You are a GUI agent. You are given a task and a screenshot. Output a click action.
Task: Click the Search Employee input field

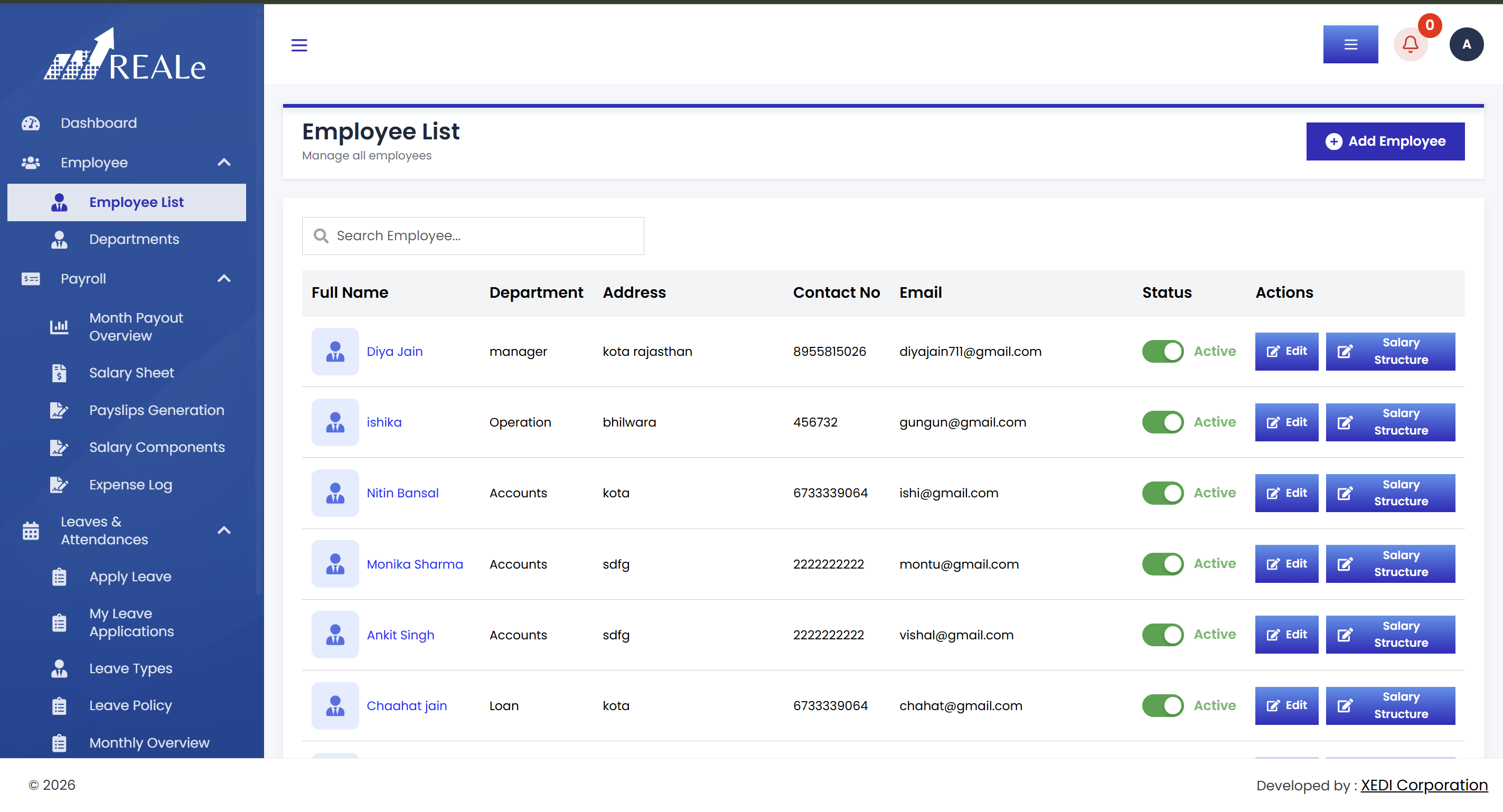pyautogui.click(x=473, y=235)
